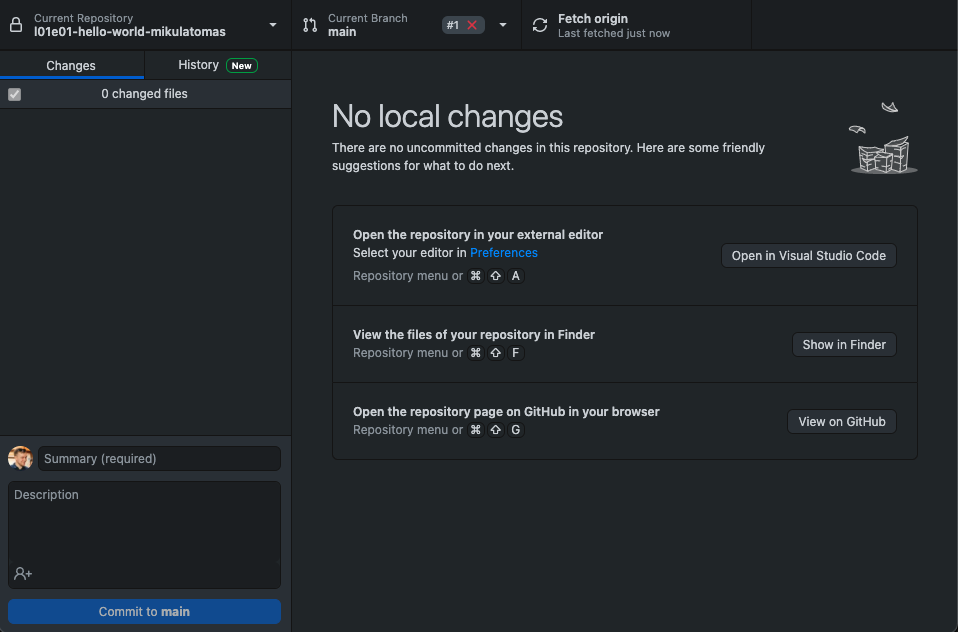Click the Summary (required) input field

coord(159,458)
